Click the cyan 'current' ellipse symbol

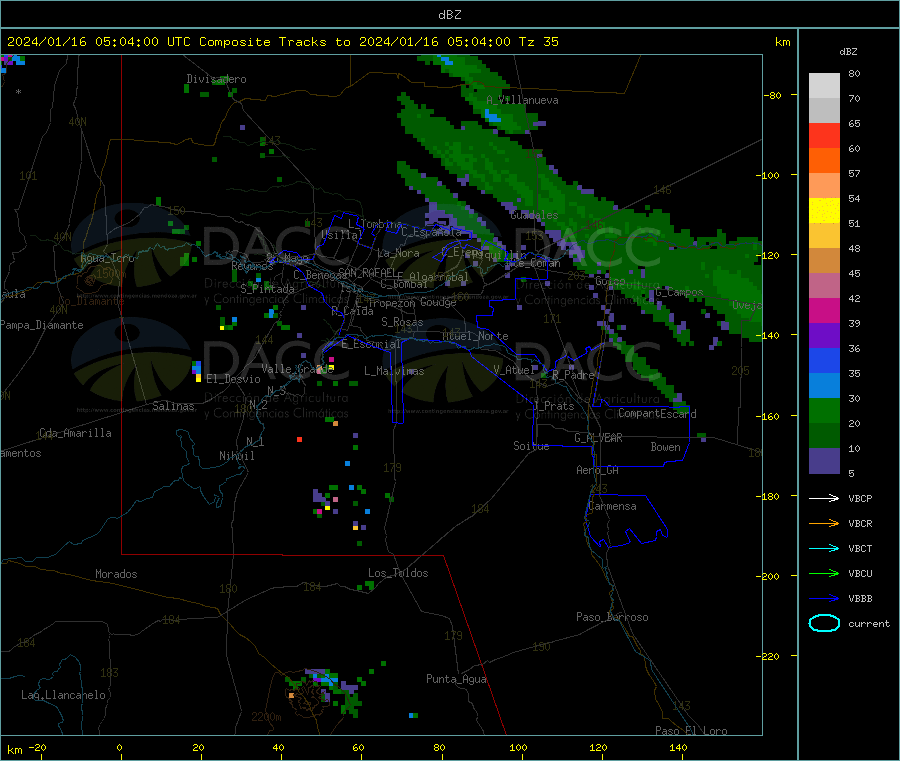tap(824, 623)
